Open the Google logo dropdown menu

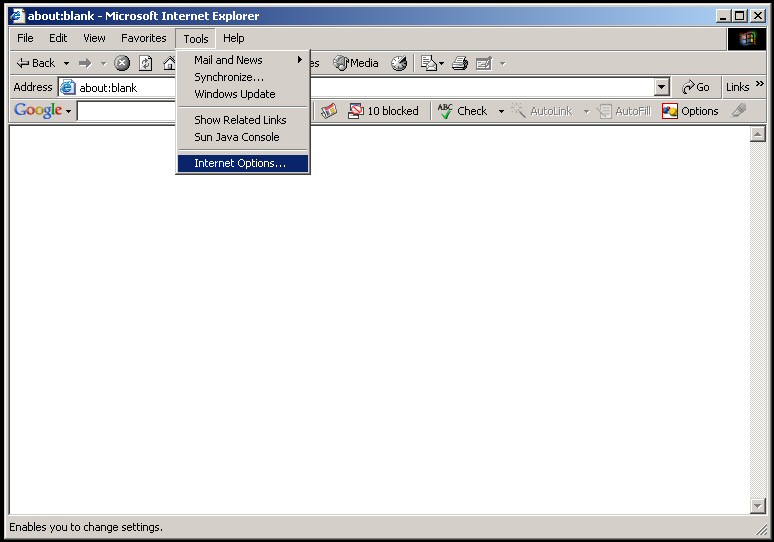pos(68,111)
